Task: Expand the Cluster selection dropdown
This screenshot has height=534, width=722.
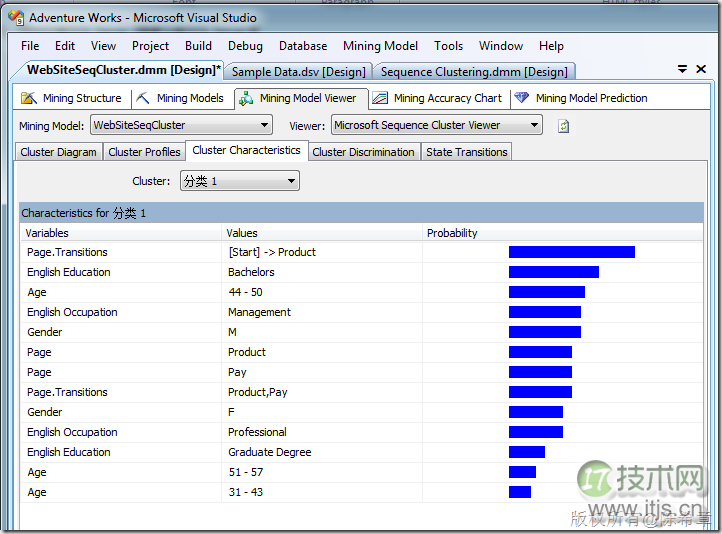Action: pyautogui.click(x=292, y=181)
